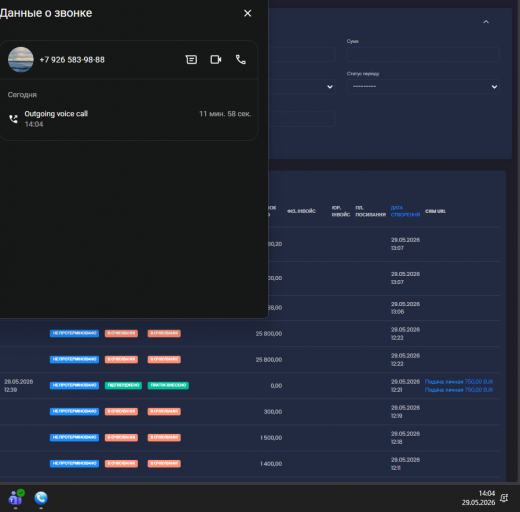Screen dimensions: 520x512
Task: Open the notification center tray icon
Action: [504, 498]
